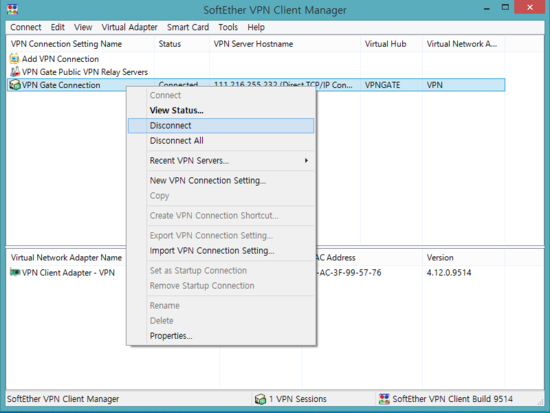This screenshot has height=413, width=550.
Task: Click SoftEther VPN Client Build 9514 text
Action: [452, 399]
